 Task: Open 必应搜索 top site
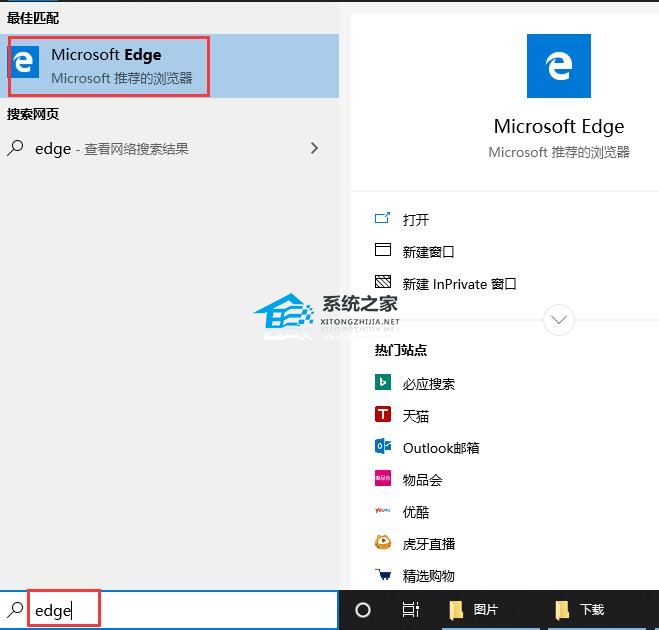(429, 384)
